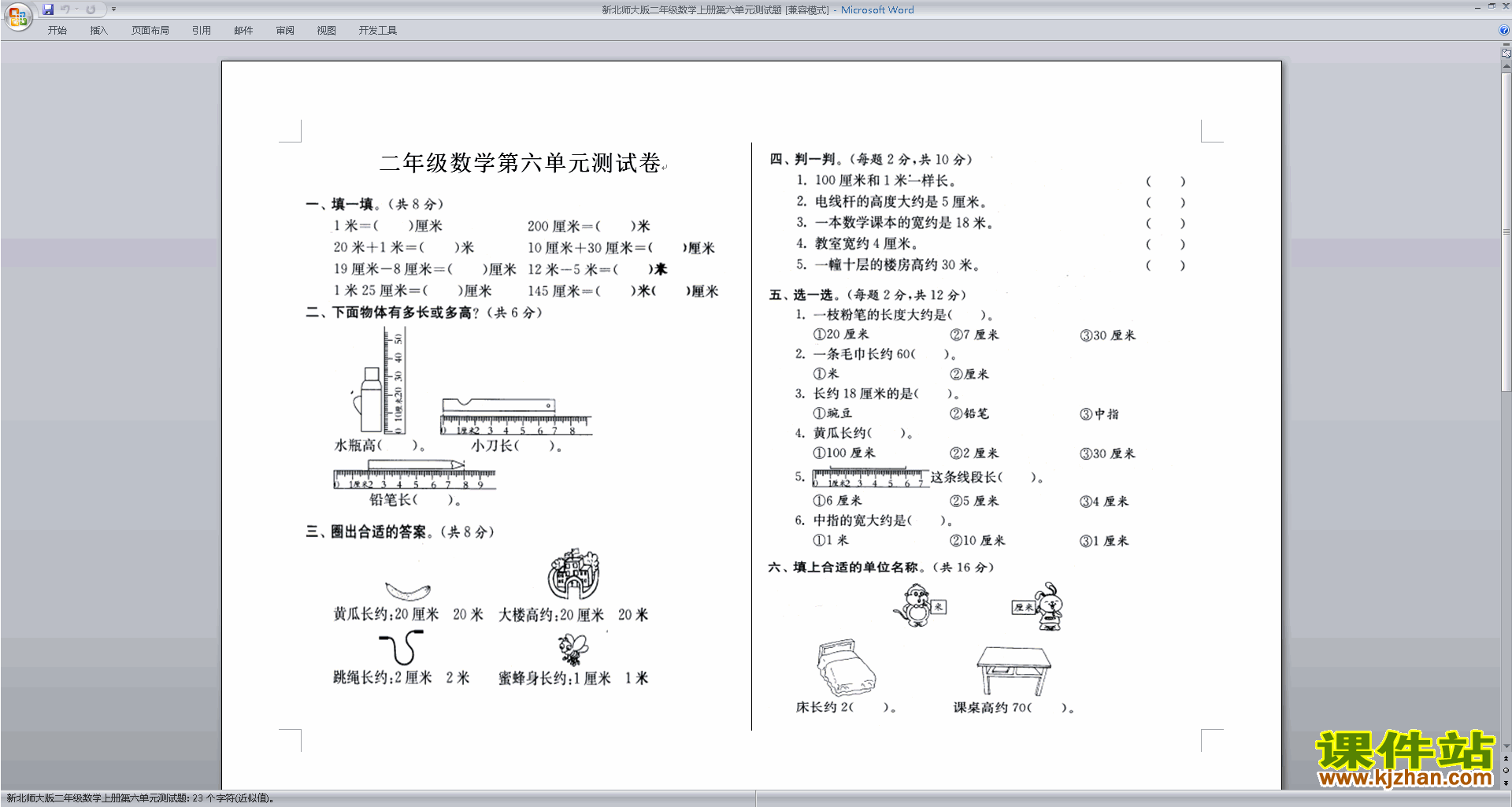This screenshot has height=807, width=1512.
Task: Toggle the ruler with the View Ruler icon
Action: [1506, 54]
